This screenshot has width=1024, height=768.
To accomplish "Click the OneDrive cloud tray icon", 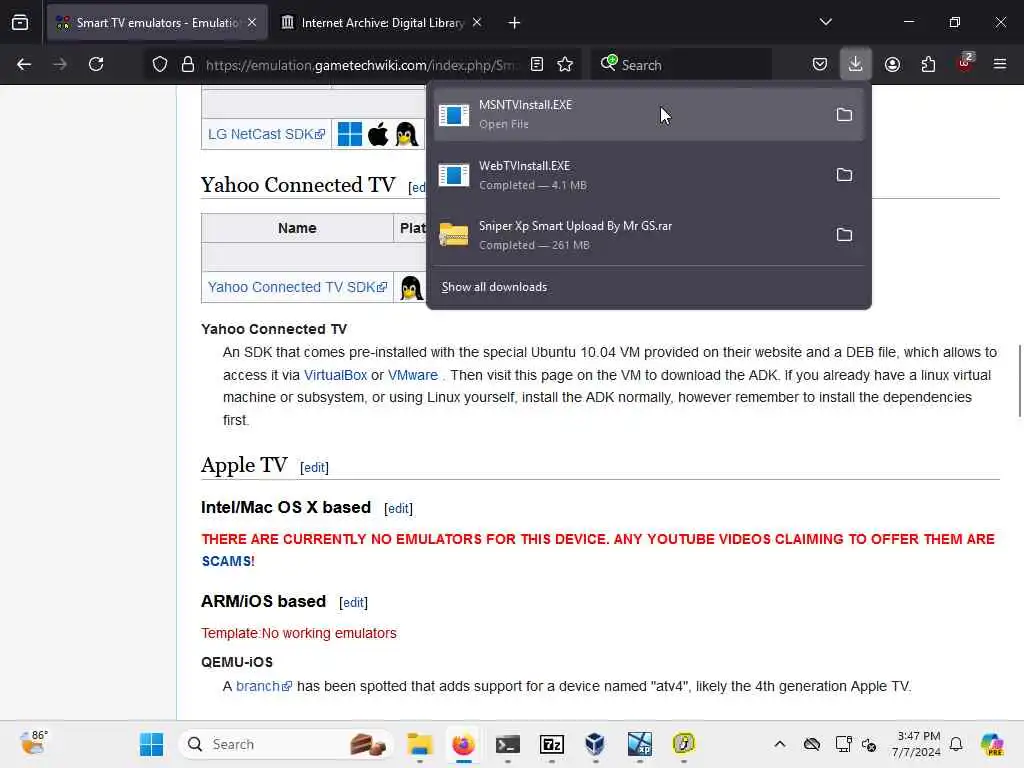I will (x=811, y=744).
